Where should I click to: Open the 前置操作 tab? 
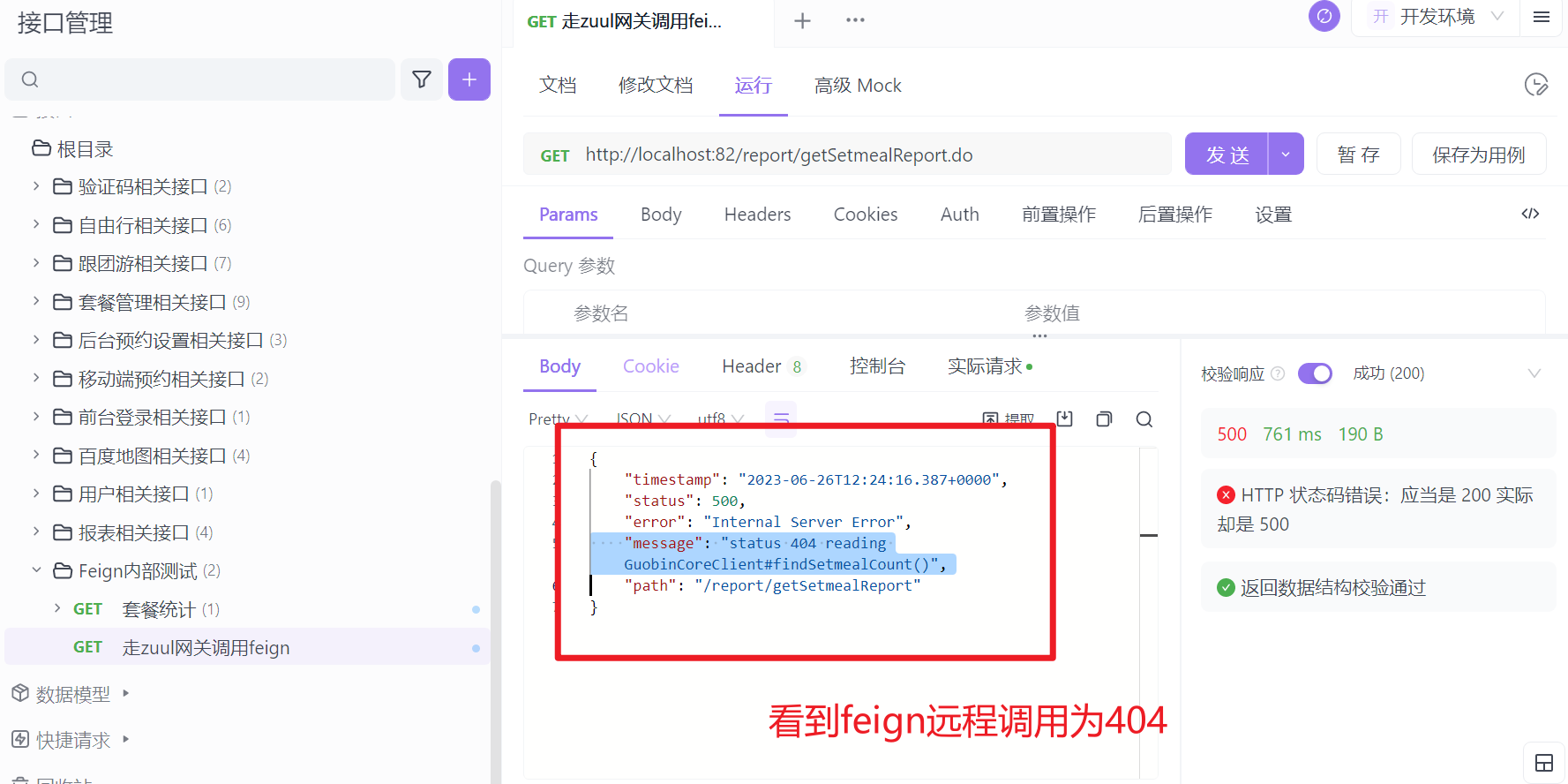1059,215
